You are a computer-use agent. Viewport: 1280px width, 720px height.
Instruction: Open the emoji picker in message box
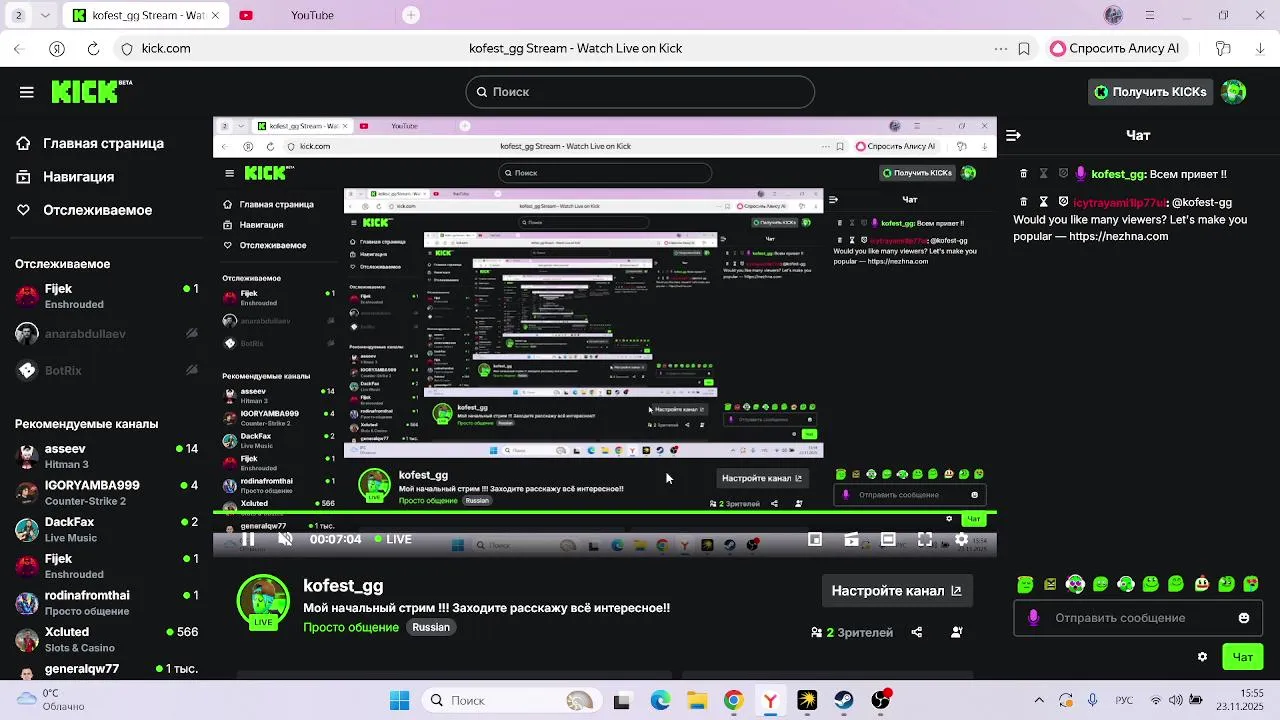(1244, 618)
